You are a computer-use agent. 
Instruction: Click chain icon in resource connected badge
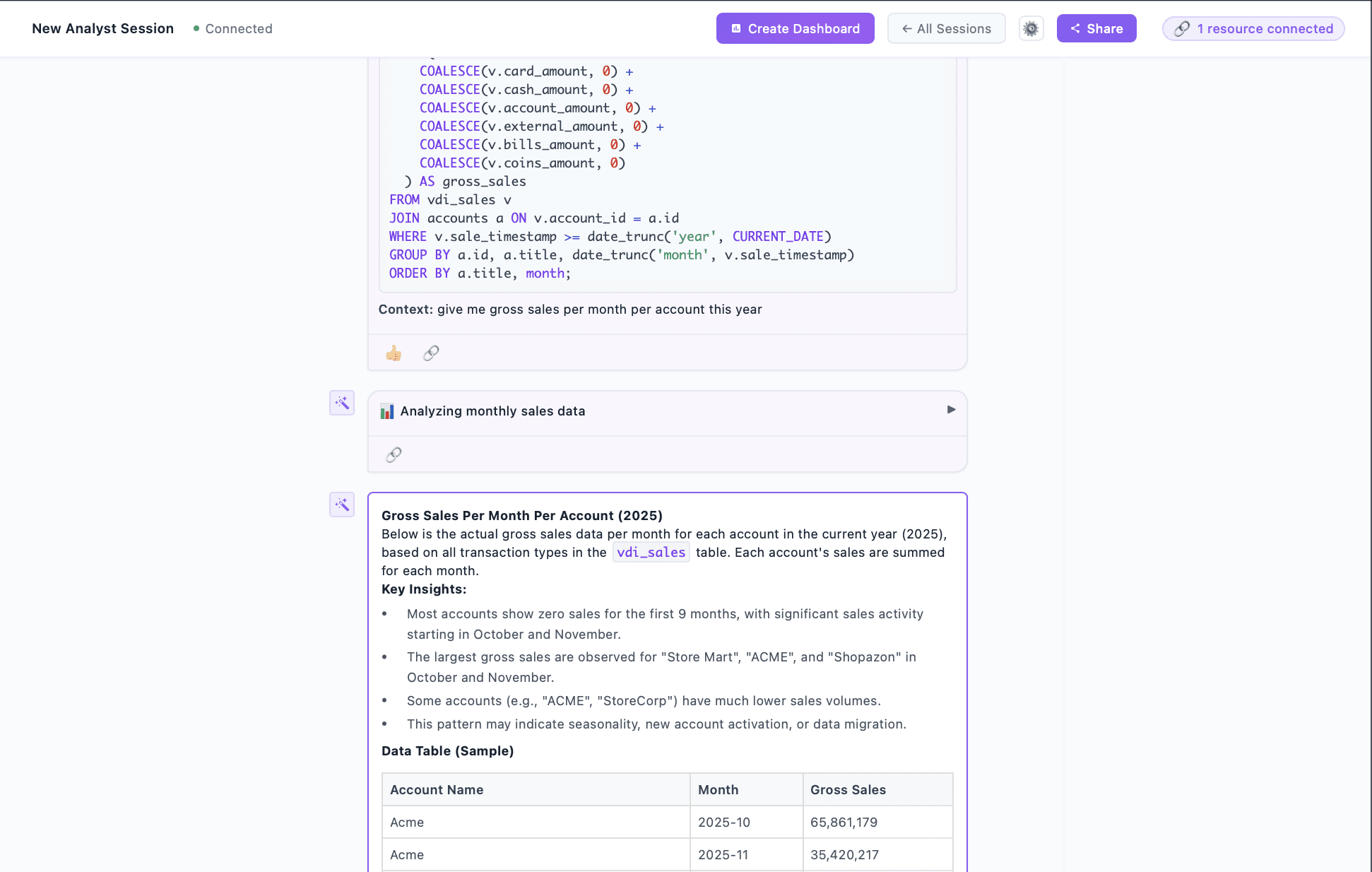click(x=1182, y=29)
